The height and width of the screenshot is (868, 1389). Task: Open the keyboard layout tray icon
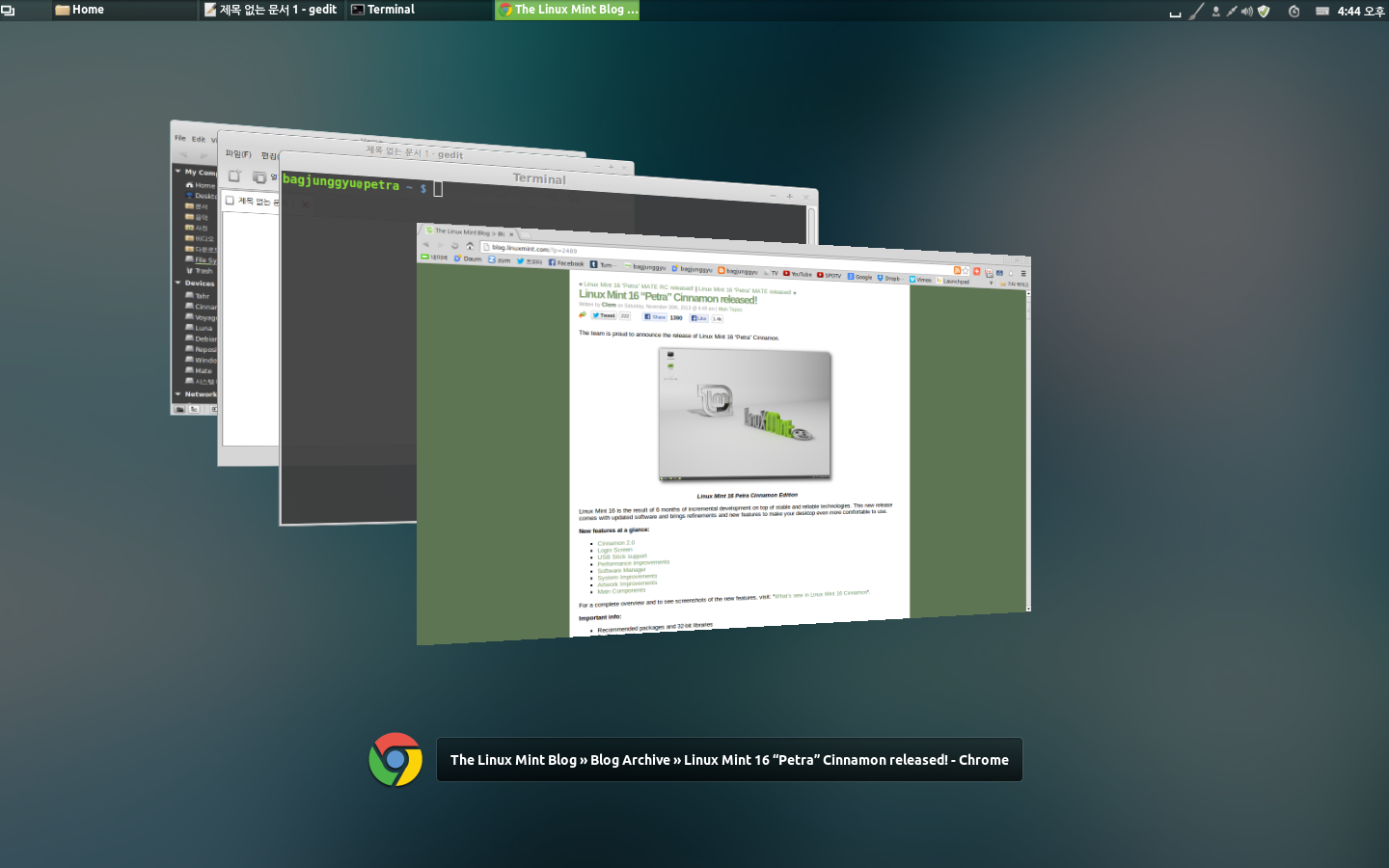pyautogui.click(x=1322, y=12)
